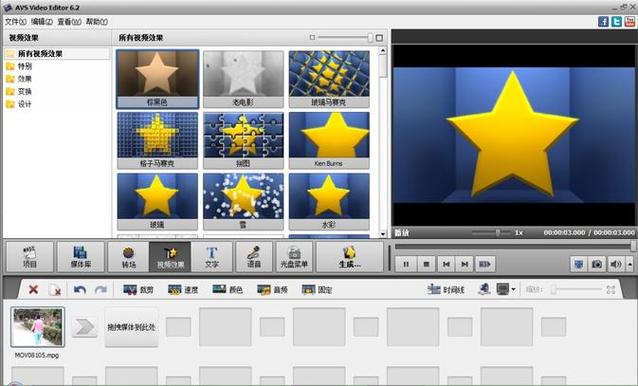The height and width of the screenshot is (386, 638).
Task: Click the 固定 (Stabilization) tool
Action: (x=317, y=290)
